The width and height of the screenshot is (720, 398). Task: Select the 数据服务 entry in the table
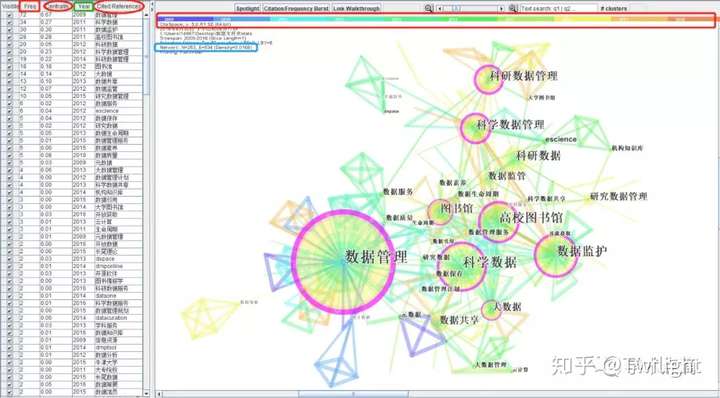[x=107, y=103]
